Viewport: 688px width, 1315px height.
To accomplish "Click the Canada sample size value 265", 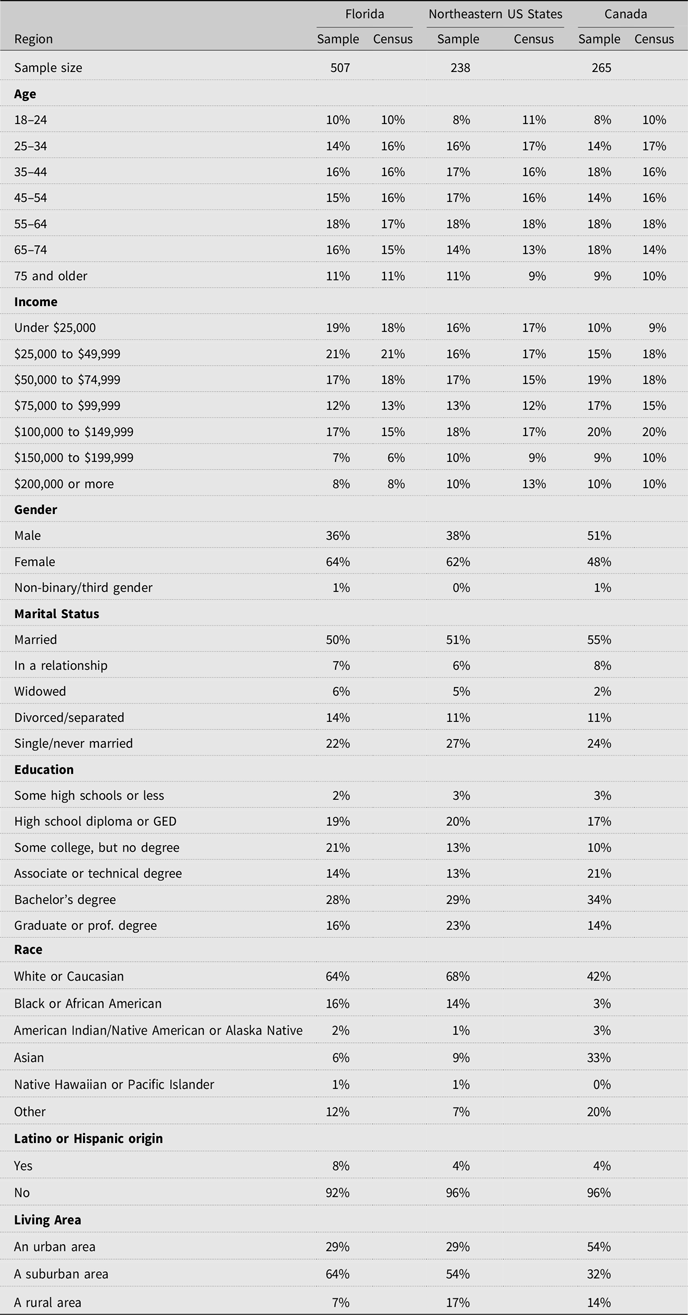I will point(596,68).
